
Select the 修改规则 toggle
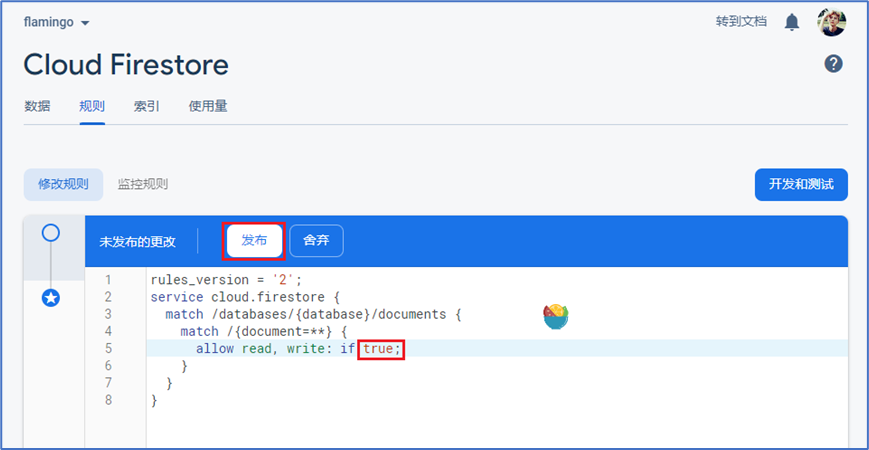coord(63,184)
